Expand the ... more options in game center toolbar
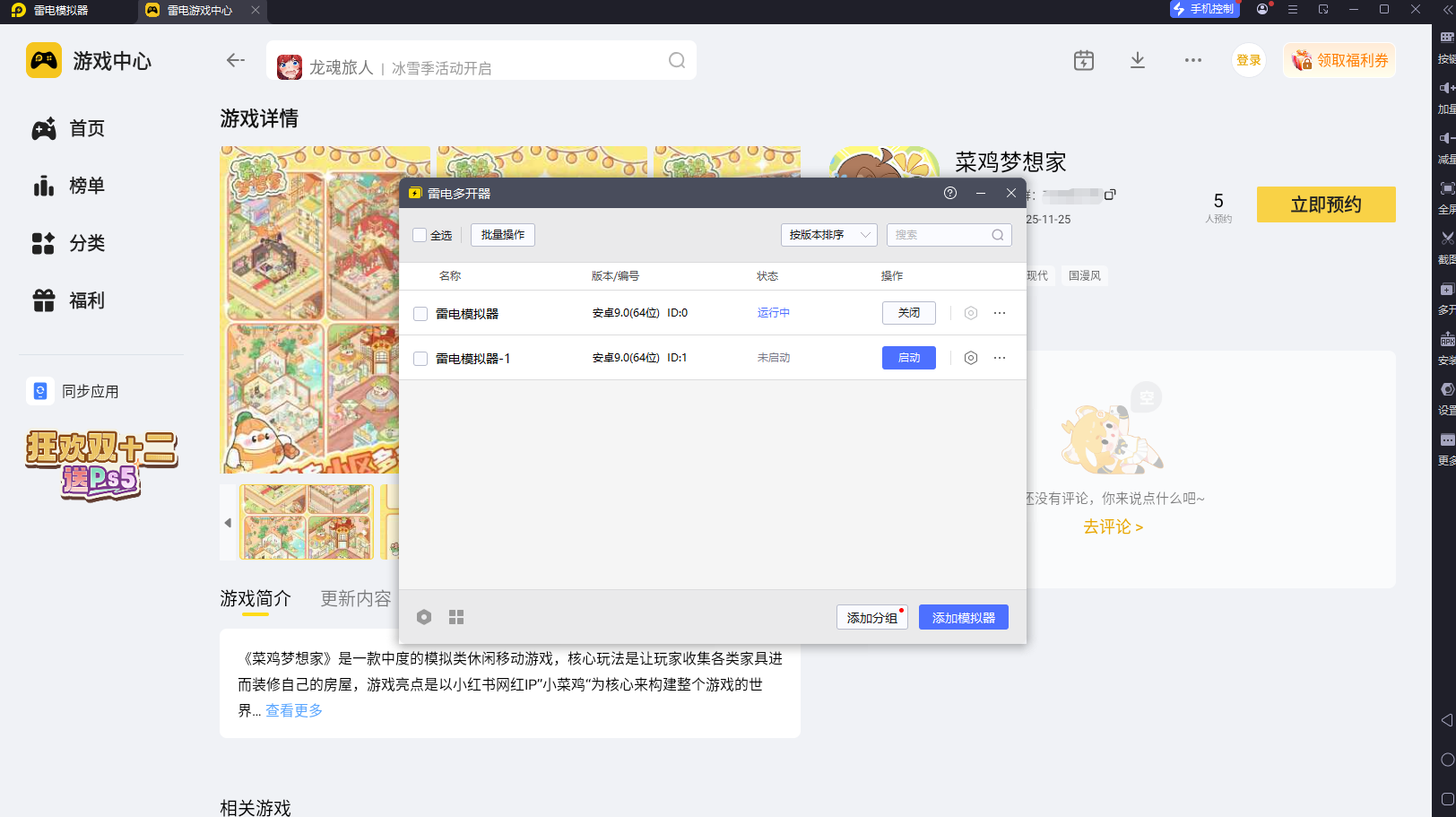The width and height of the screenshot is (1456, 817). pos(1192,59)
